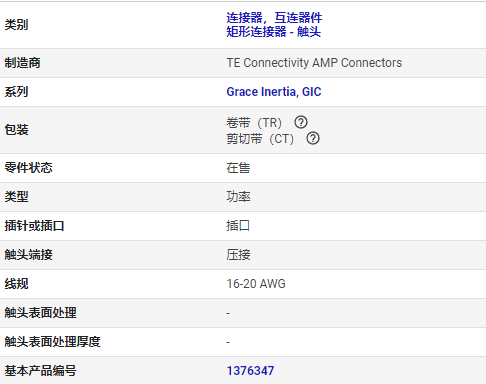
Task: Click help icon next to 剪切带 (CT)
Action: coord(313,138)
